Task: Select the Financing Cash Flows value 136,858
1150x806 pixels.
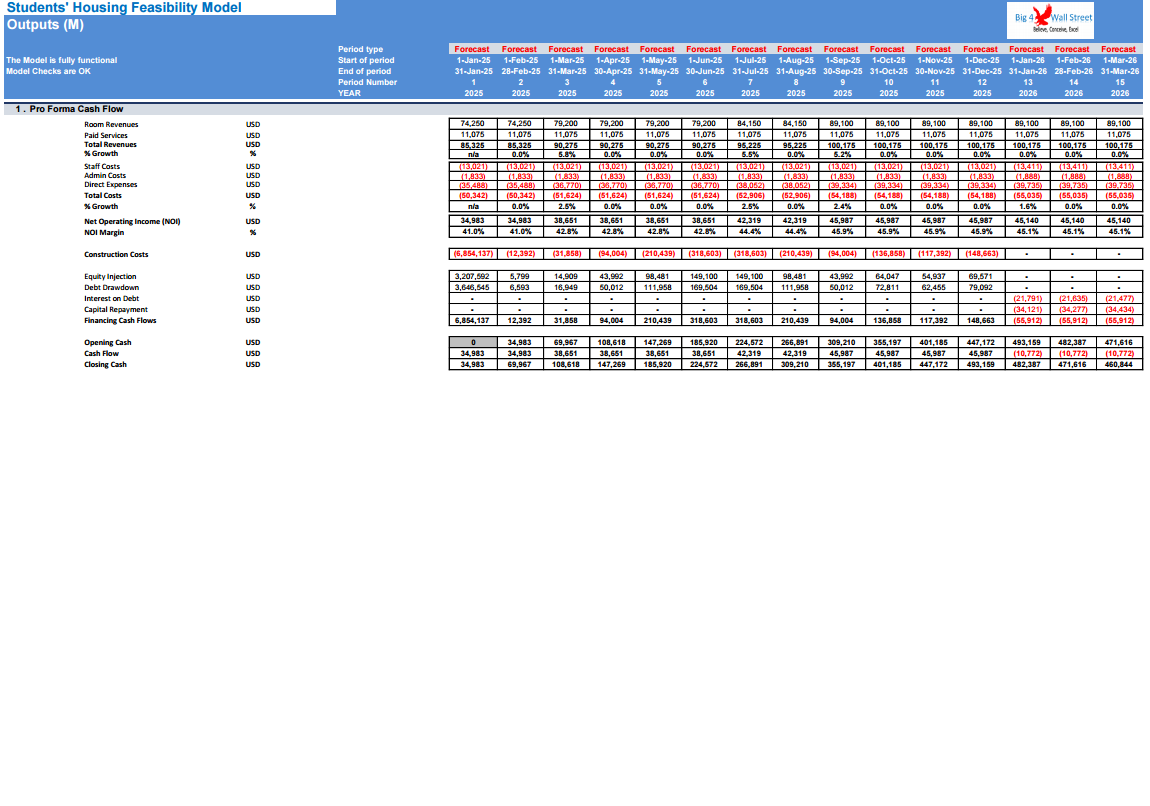Action: click(887, 320)
